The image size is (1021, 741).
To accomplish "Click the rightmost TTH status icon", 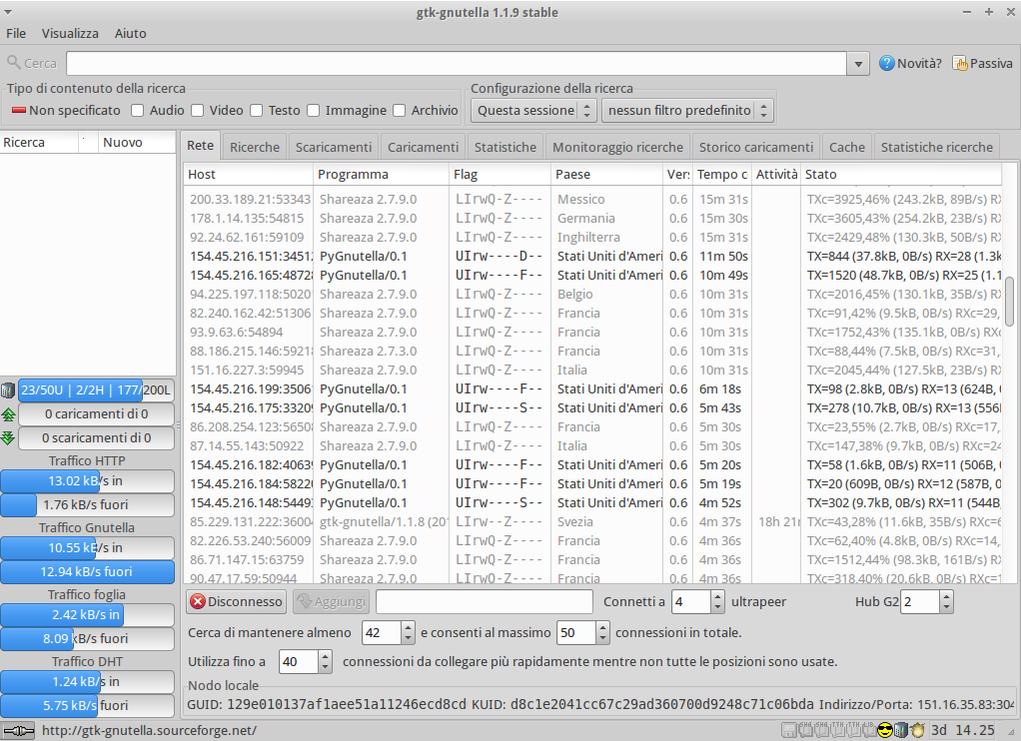I will [x=852, y=730].
